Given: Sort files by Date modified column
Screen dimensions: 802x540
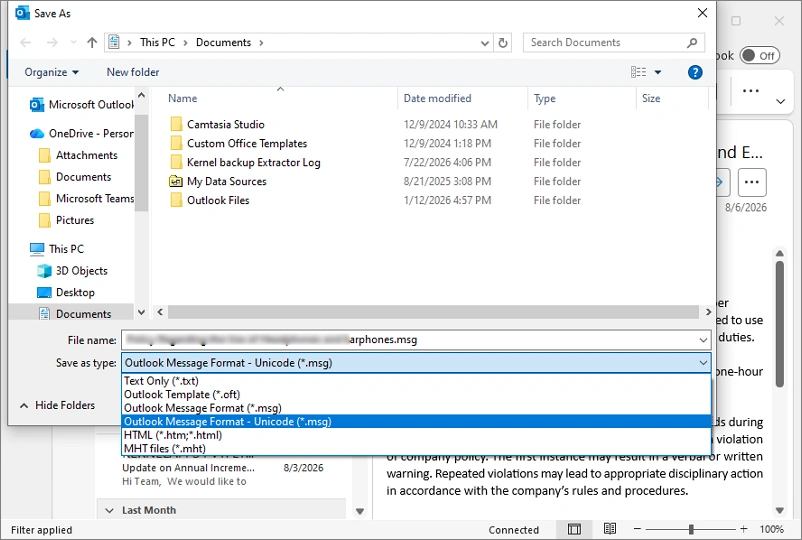Looking at the screenshot, I should tap(437, 98).
